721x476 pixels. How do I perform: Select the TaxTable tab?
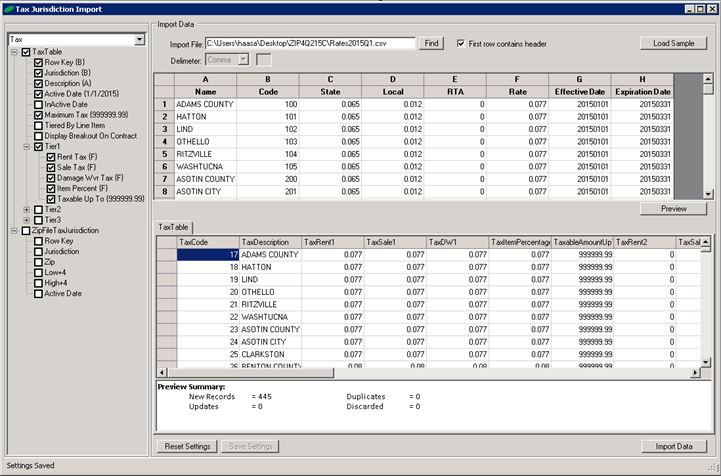click(175, 228)
